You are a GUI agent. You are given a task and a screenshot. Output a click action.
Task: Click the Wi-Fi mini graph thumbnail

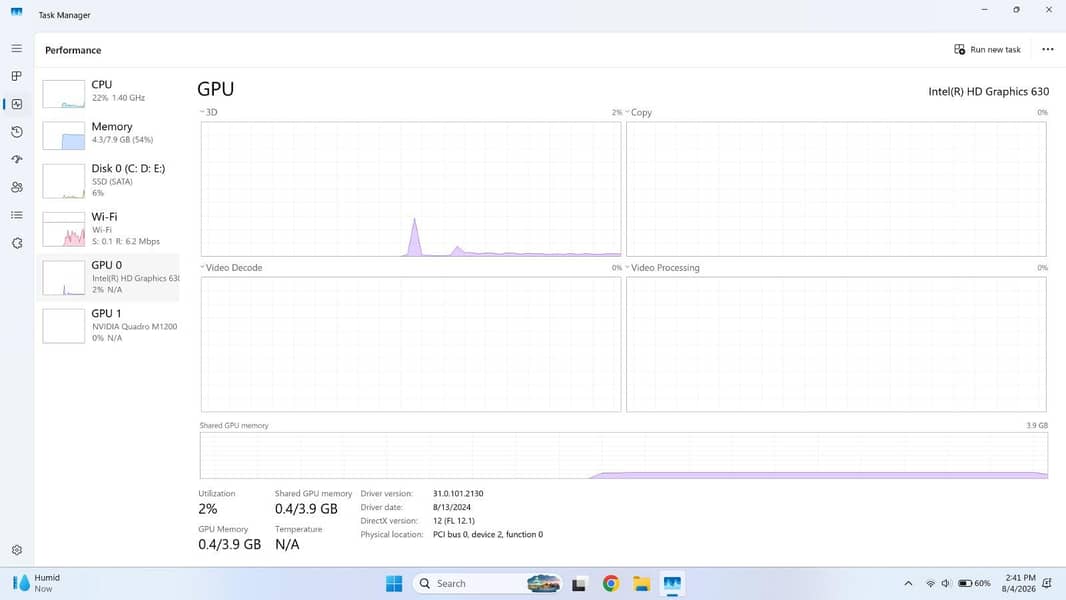(x=64, y=230)
